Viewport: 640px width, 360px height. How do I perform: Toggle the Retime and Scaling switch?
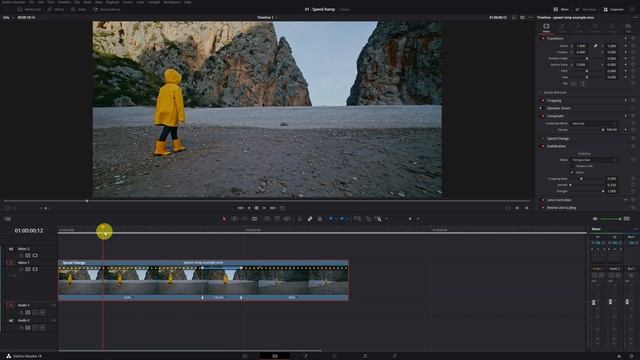tap(542, 208)
